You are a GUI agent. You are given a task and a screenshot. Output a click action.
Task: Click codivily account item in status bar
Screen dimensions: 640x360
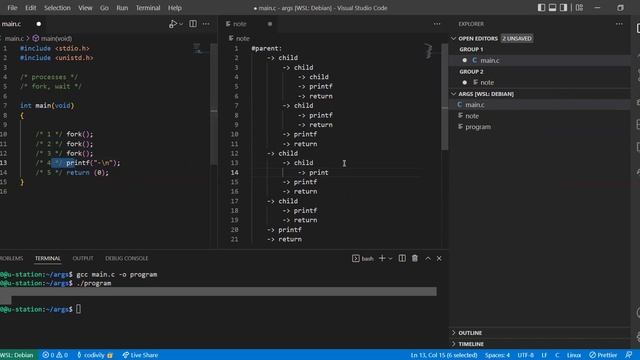pyautogui.click(x=95, y=355)
